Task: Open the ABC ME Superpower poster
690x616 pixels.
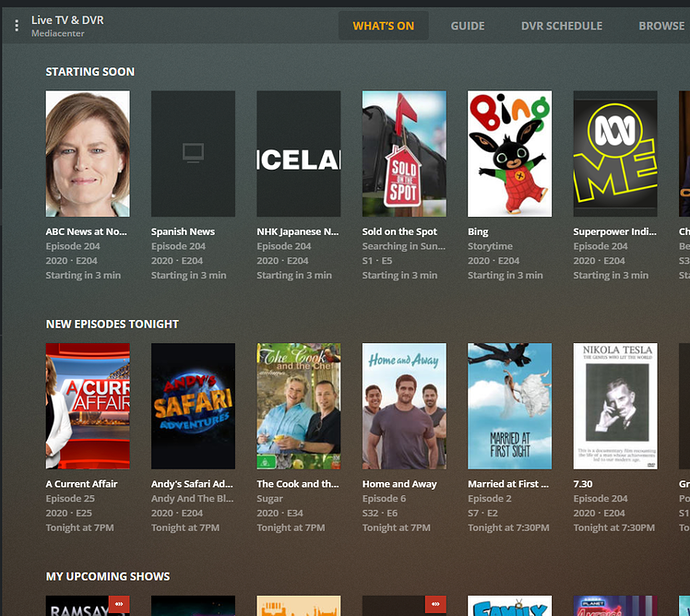Action: pos(615,154)
